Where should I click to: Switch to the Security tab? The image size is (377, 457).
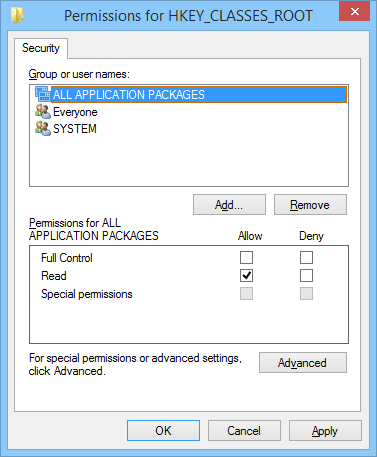click(x=41, y=48)
